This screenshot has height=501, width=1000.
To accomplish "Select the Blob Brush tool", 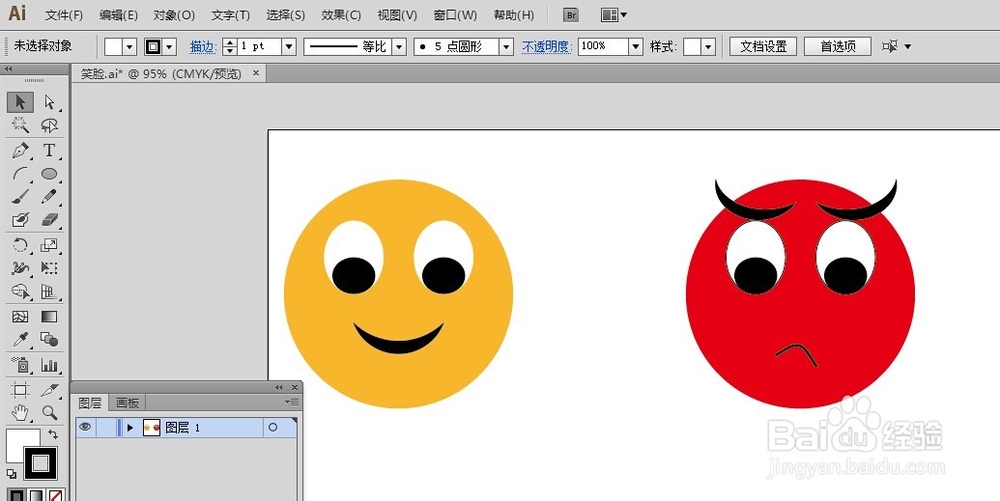I will click(20, 220).
